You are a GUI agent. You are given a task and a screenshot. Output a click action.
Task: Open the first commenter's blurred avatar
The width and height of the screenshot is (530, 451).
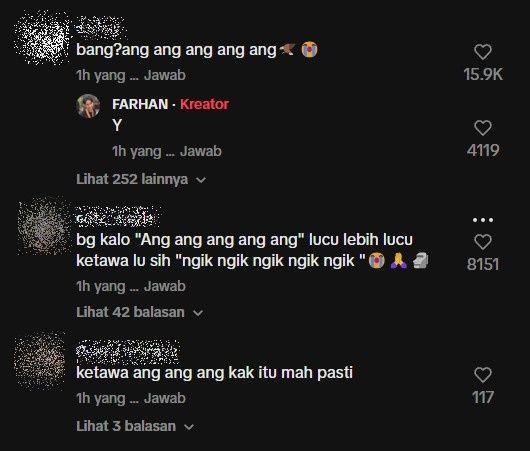point(41,37)
